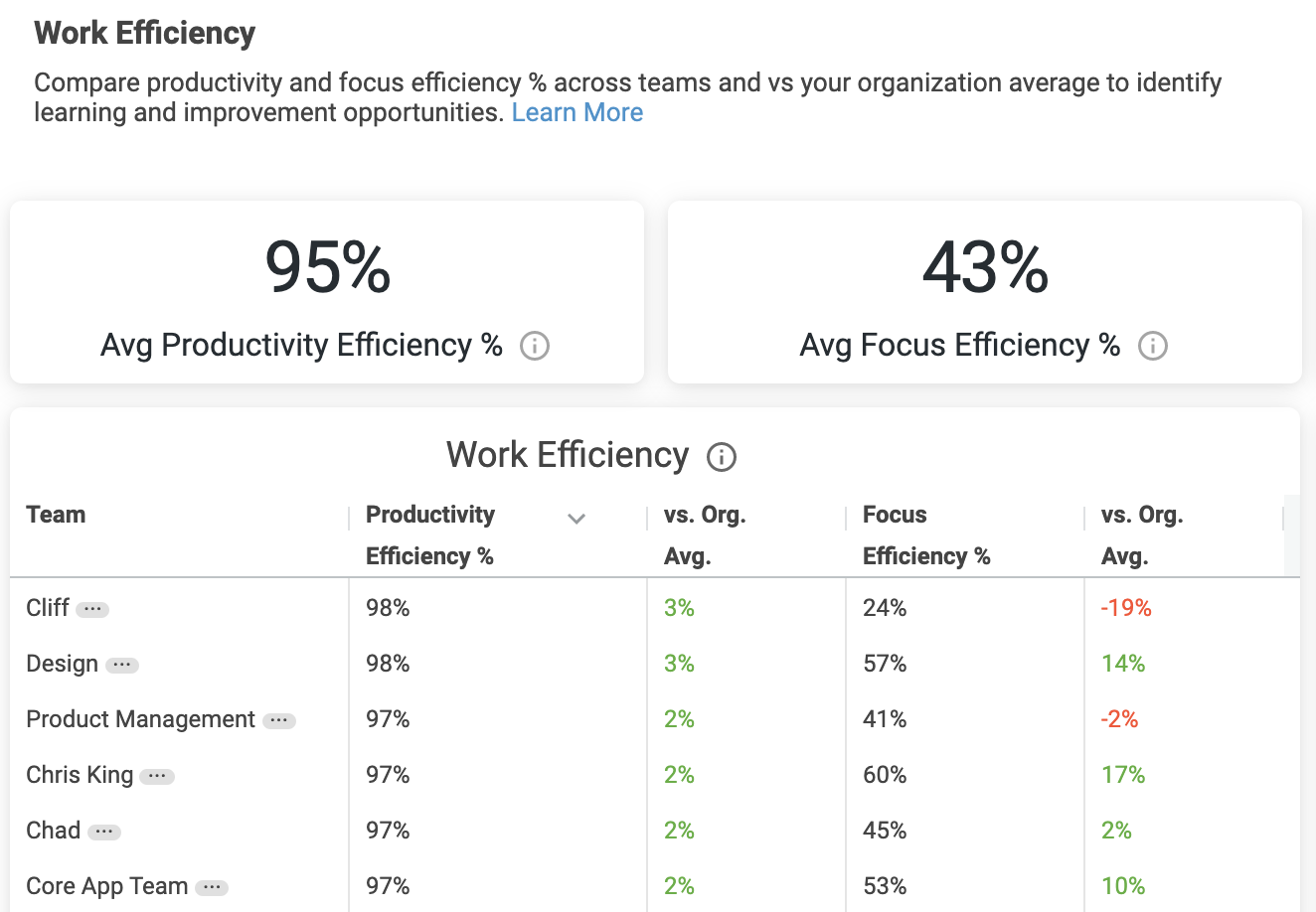This screenshot has height=912, width=1316.
Task: Click vs. Org. Avg. header after Focus
Action: click(x=1141, y=534)
